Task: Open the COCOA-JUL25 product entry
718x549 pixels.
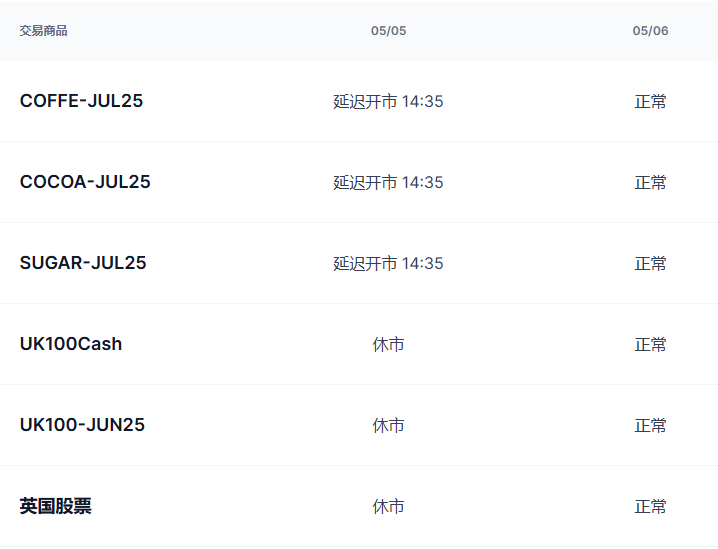Action: click(x=85, y=182)
